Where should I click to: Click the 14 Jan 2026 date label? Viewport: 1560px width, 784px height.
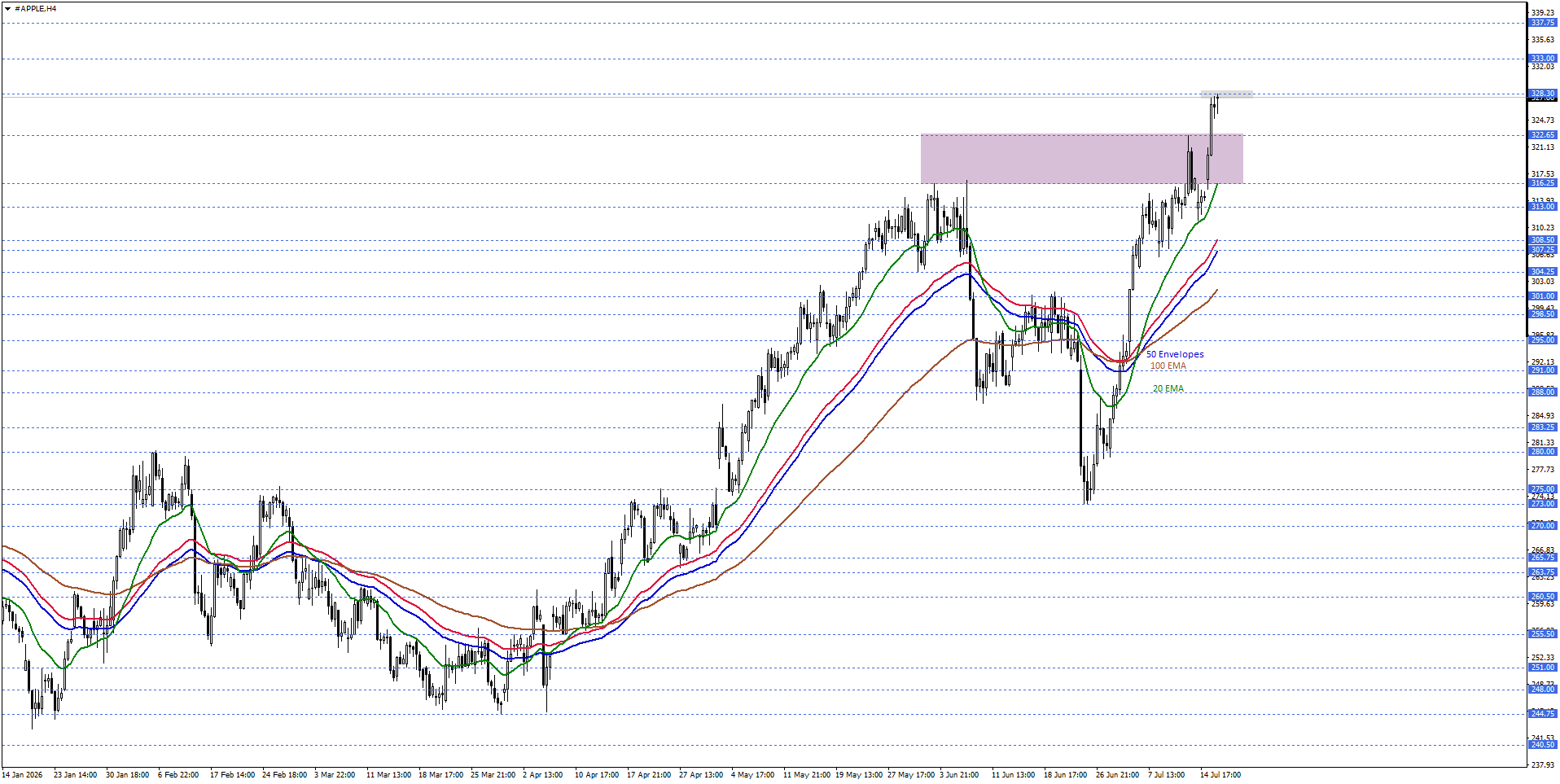tap(22, 774)
